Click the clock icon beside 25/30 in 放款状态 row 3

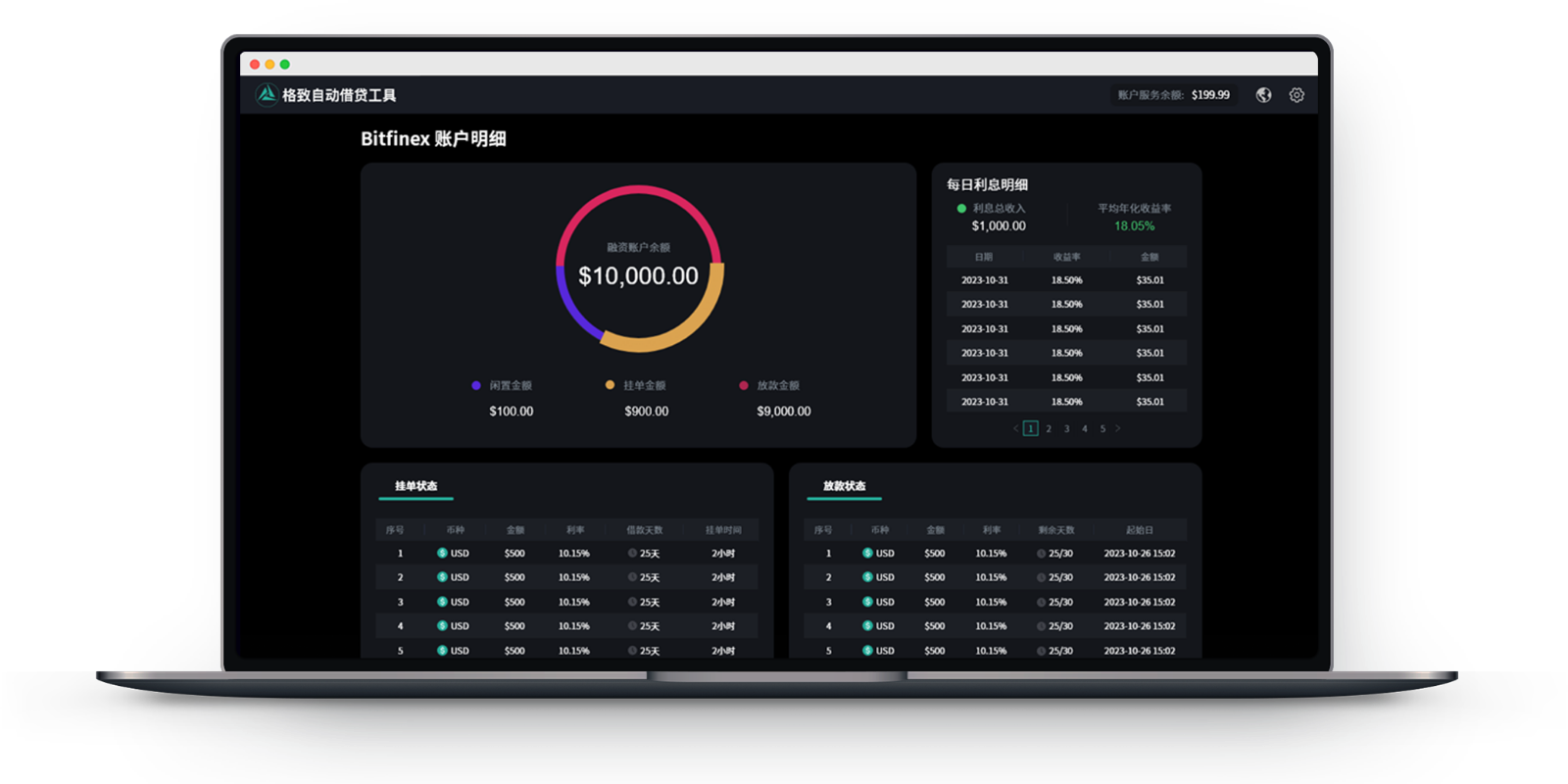click(1041, 602)
